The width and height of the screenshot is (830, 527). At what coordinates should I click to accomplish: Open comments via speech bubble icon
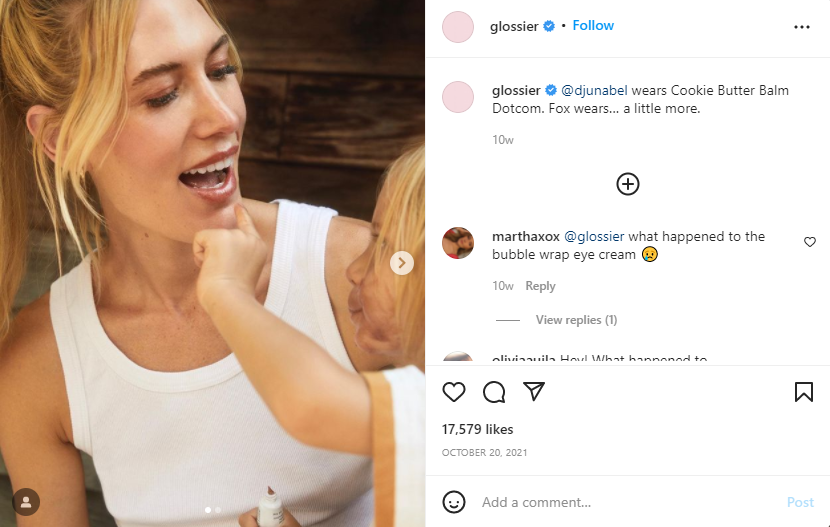tap(494, 392)
